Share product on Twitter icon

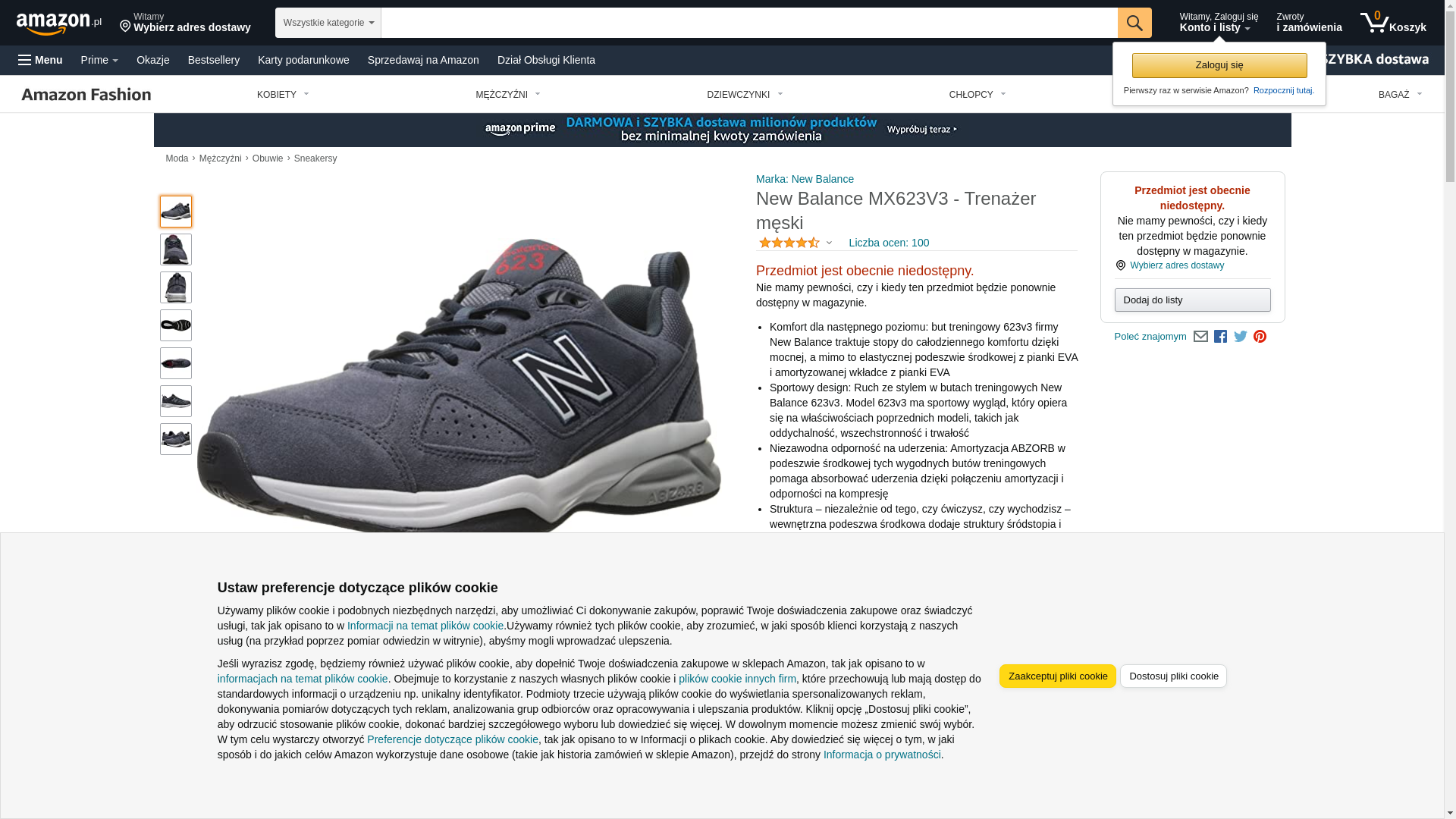point(1241,336)
